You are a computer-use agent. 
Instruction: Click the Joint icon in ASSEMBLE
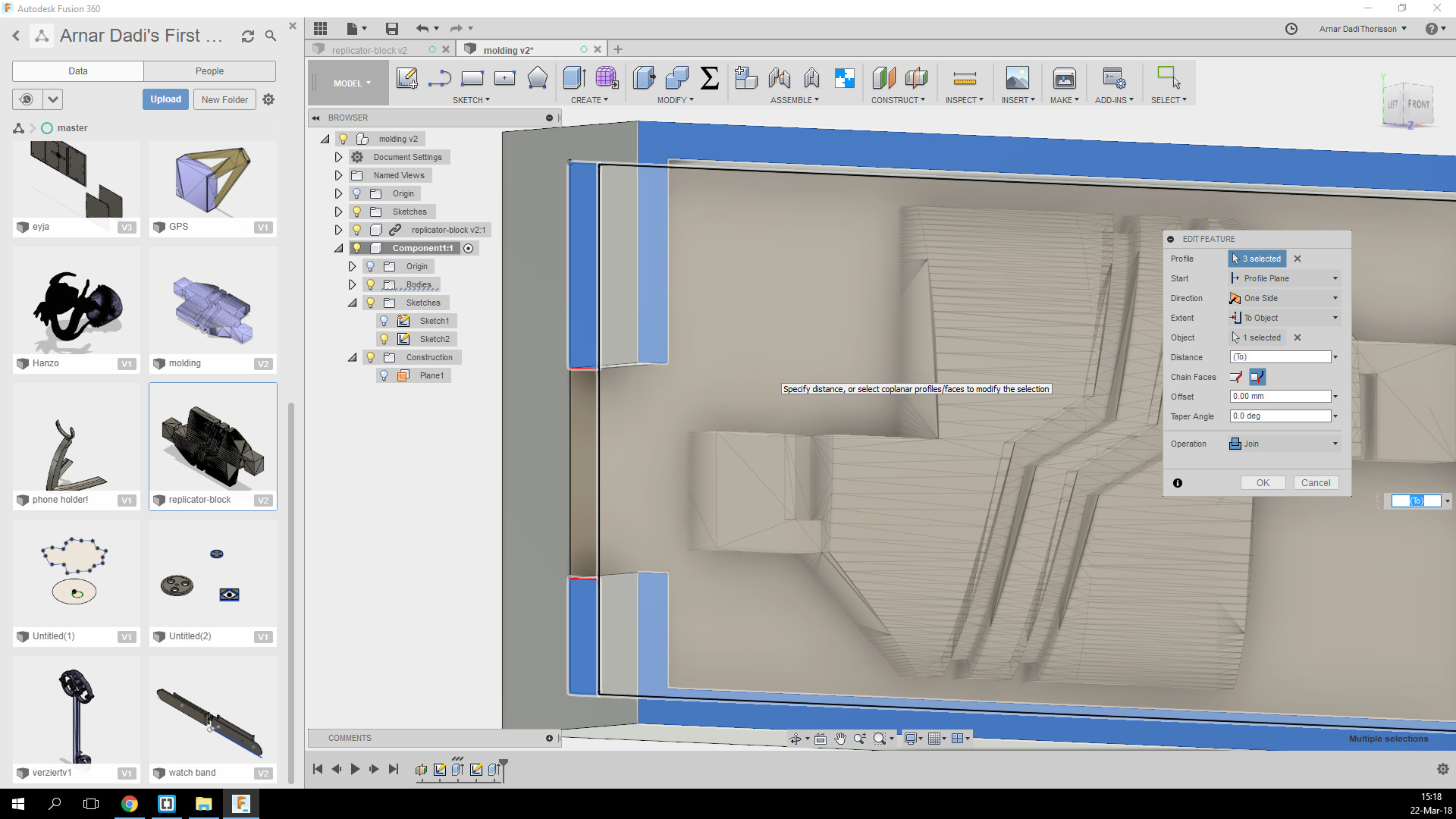pos(779,78)
